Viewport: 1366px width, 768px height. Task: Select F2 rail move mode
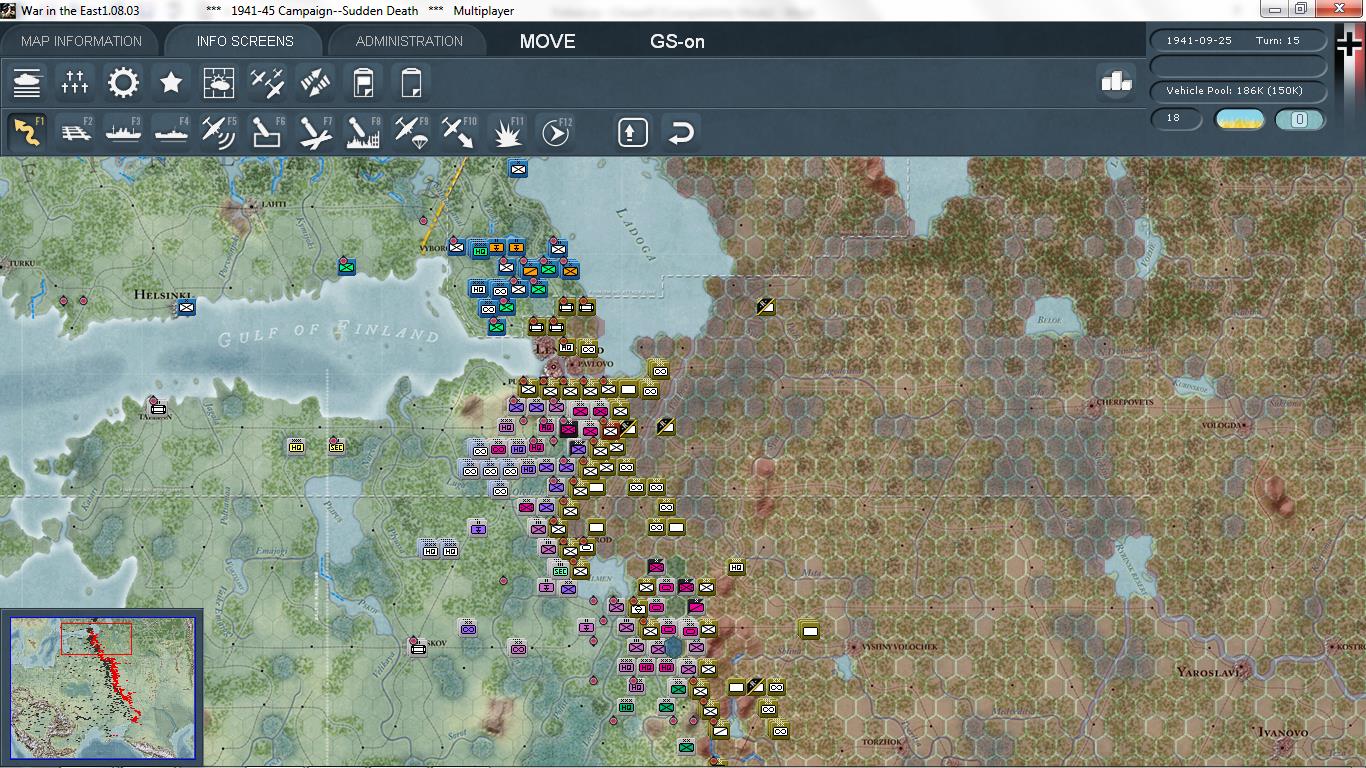75,132
